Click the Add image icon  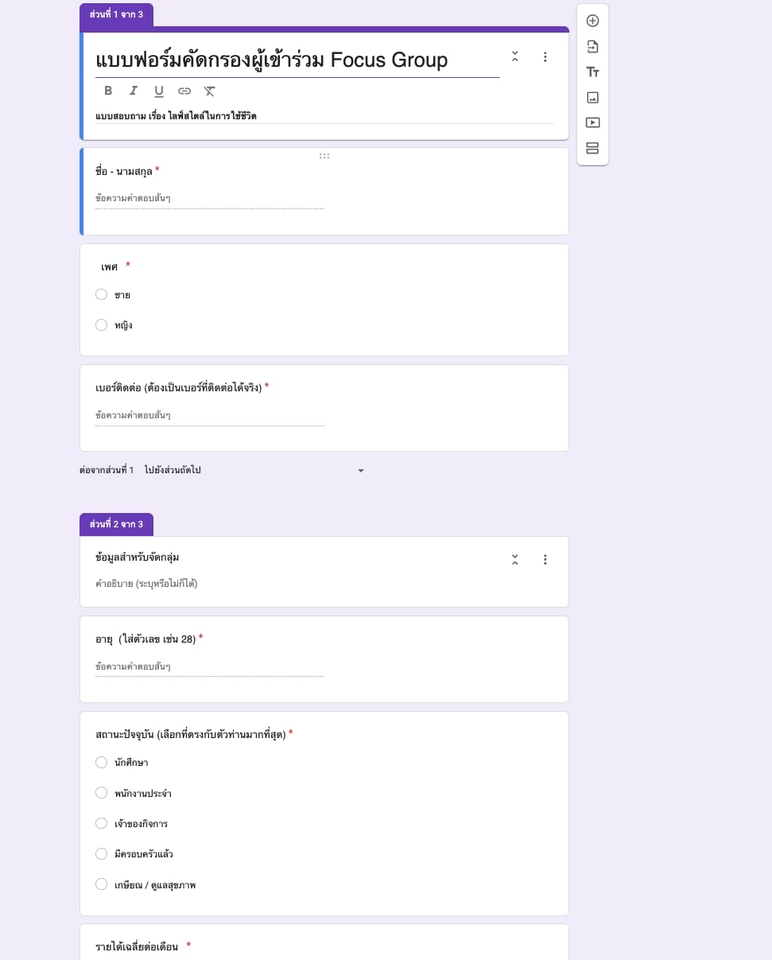(593, 97)
